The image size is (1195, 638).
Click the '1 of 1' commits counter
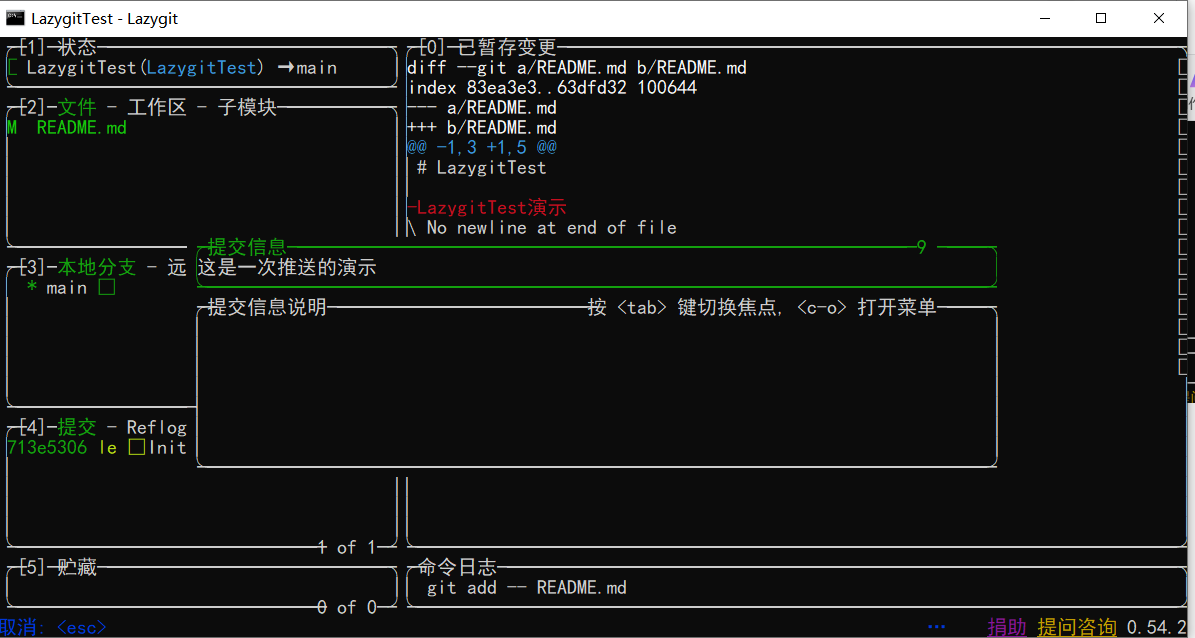[x=347, y=547]
